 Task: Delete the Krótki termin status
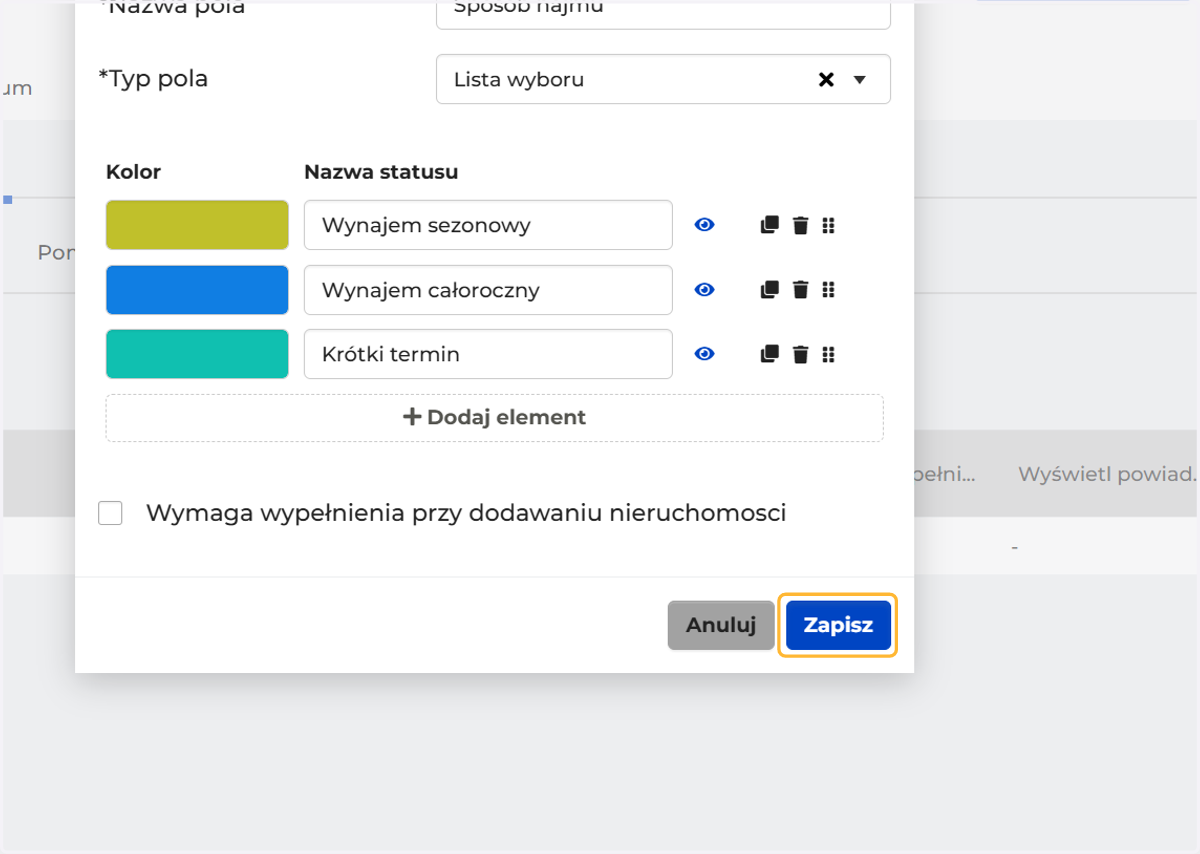coord(800,354)
